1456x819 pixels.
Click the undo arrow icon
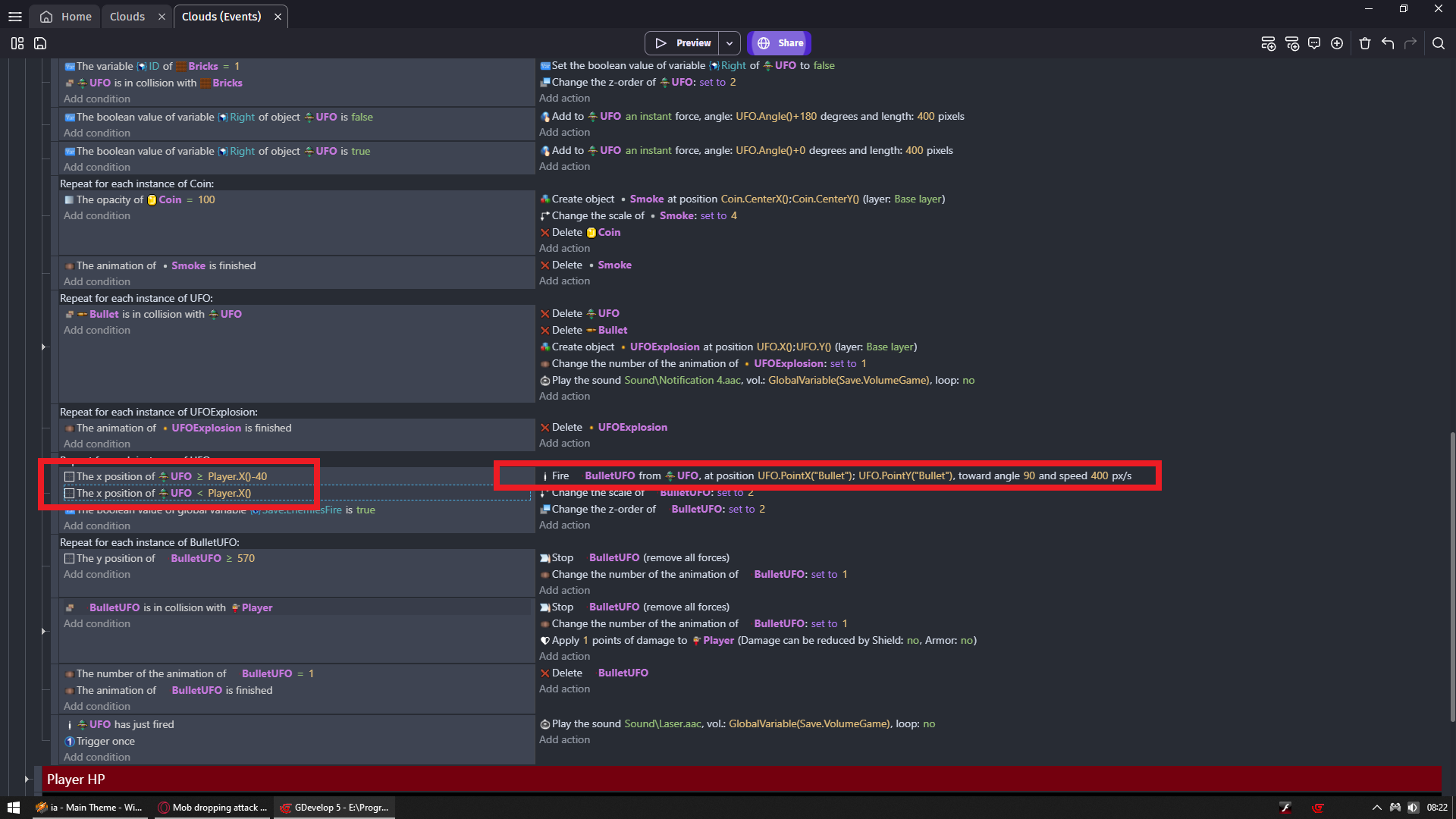1388,43
